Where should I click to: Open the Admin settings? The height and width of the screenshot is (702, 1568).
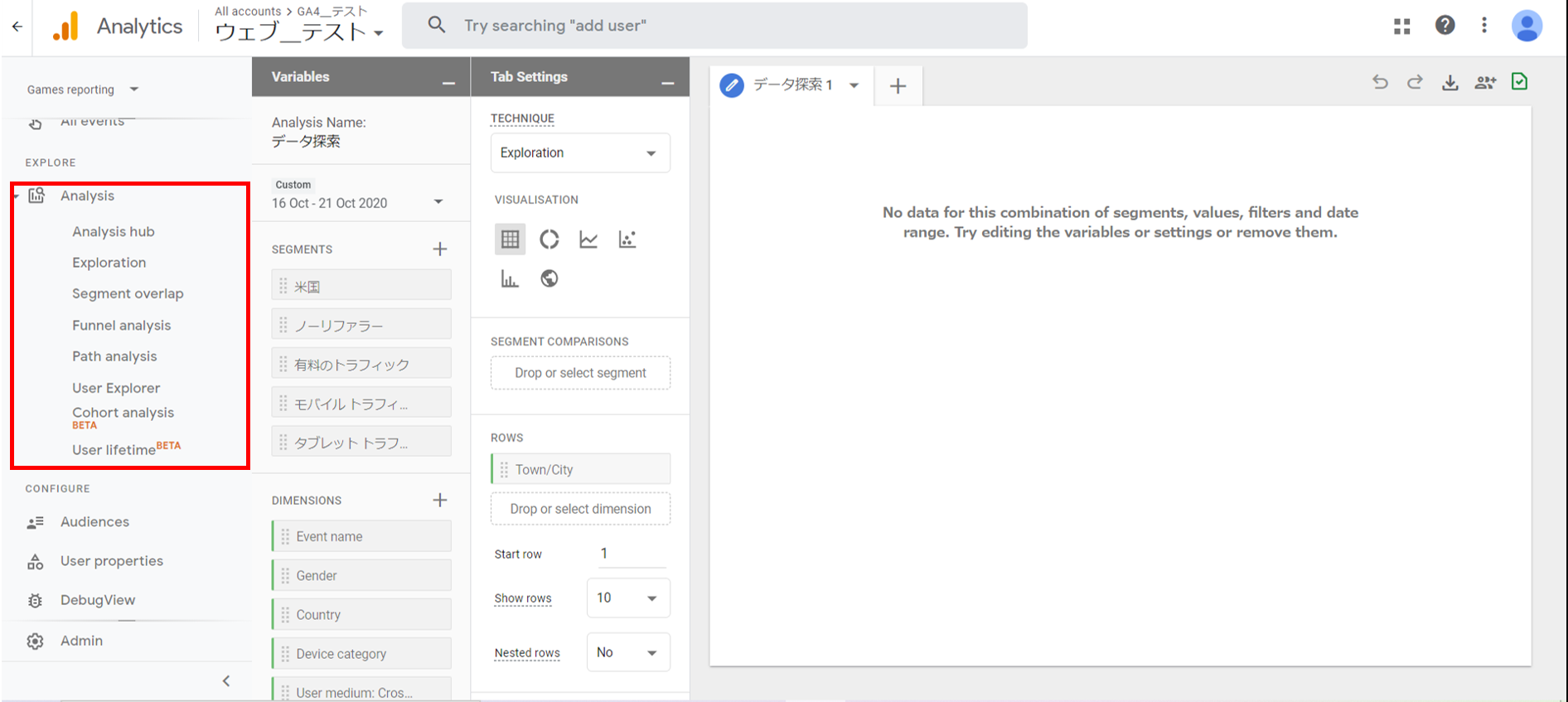pyautogui.click(x=81, y=641)
